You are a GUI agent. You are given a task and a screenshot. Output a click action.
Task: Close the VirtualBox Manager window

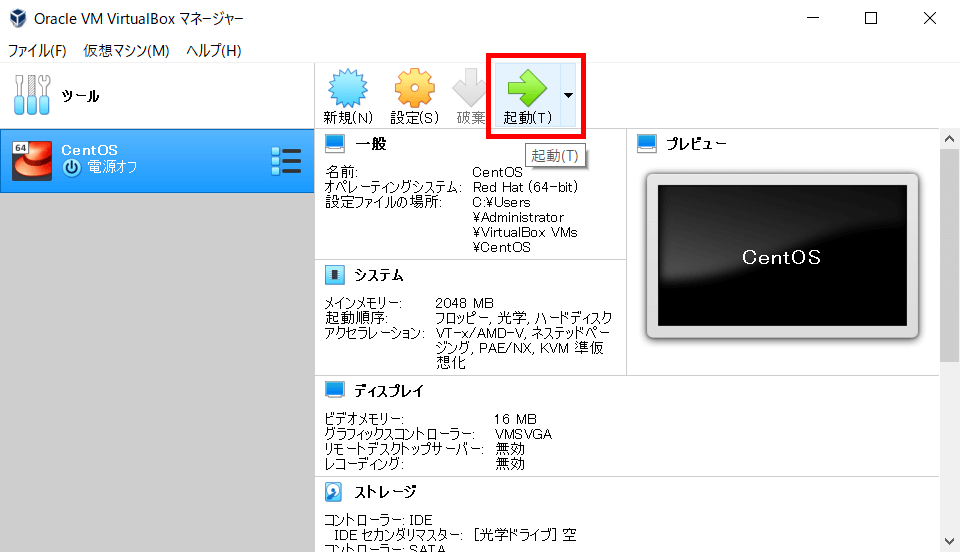pos(929,18)
